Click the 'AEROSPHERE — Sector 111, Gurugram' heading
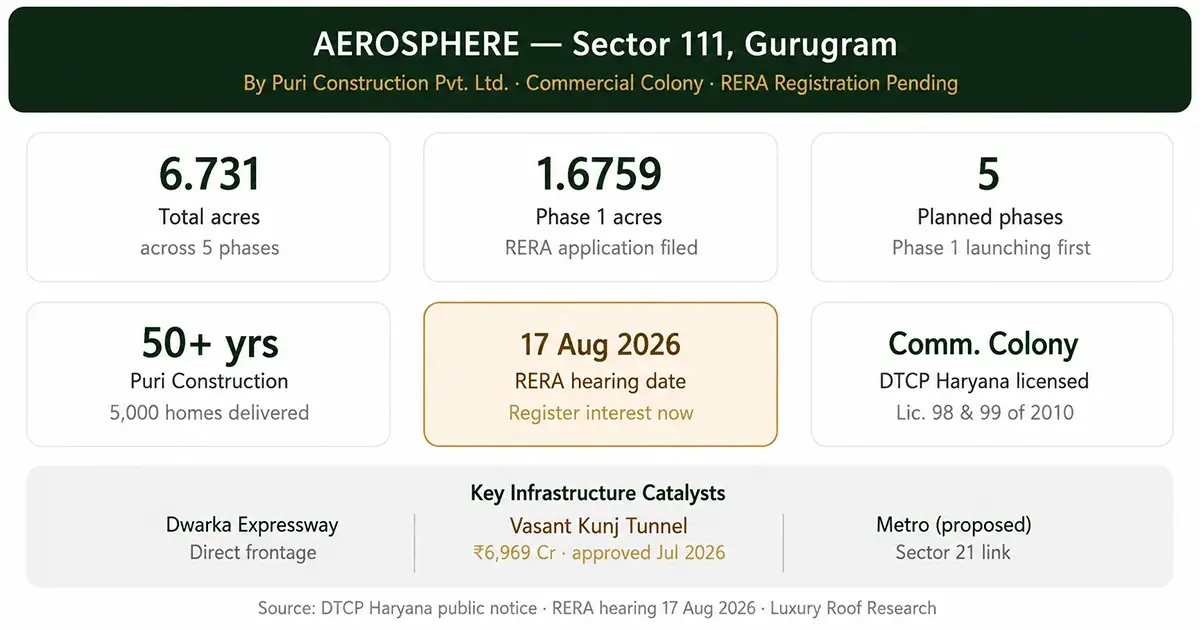The image size is (1200, 630). point(605,45)
